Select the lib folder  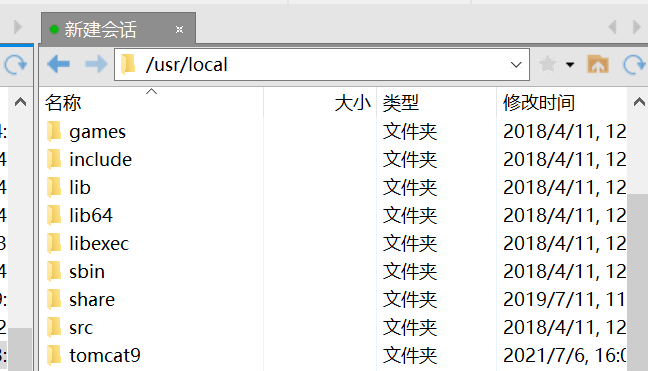[80, 188]
